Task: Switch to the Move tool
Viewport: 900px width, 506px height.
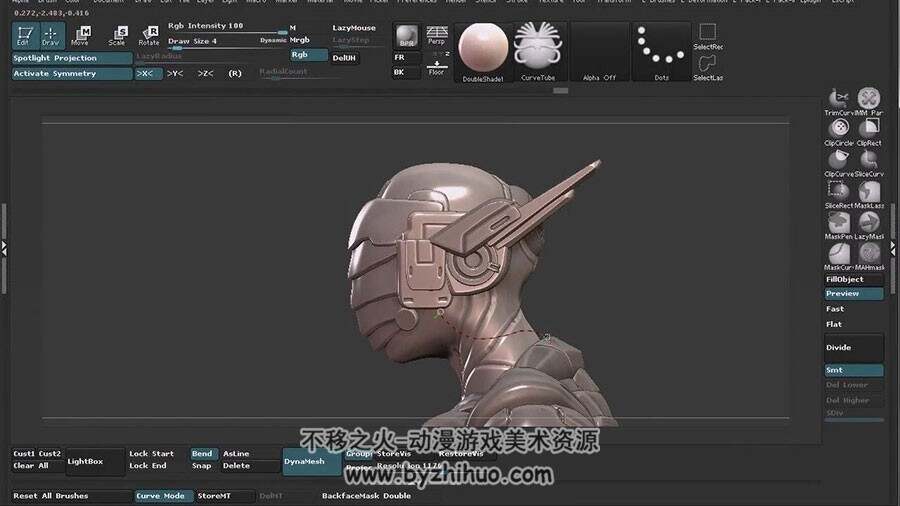Action: point(80,36)
